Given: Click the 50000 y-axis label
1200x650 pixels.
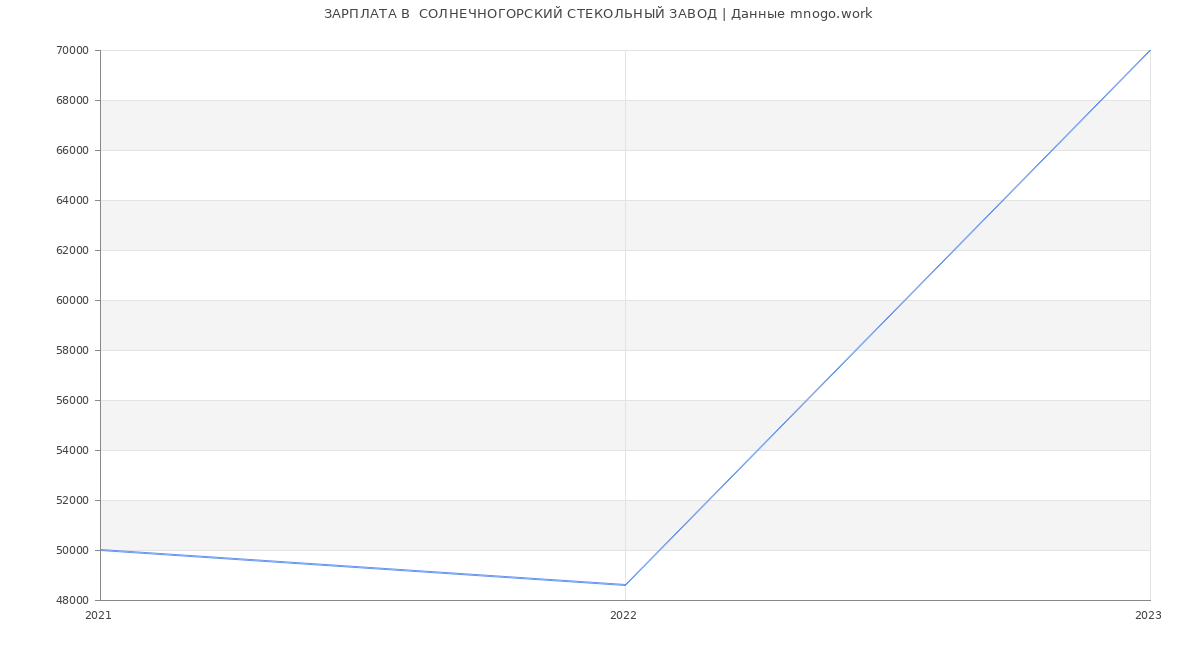Looking at the screenshot, I should tap(72, 550).
